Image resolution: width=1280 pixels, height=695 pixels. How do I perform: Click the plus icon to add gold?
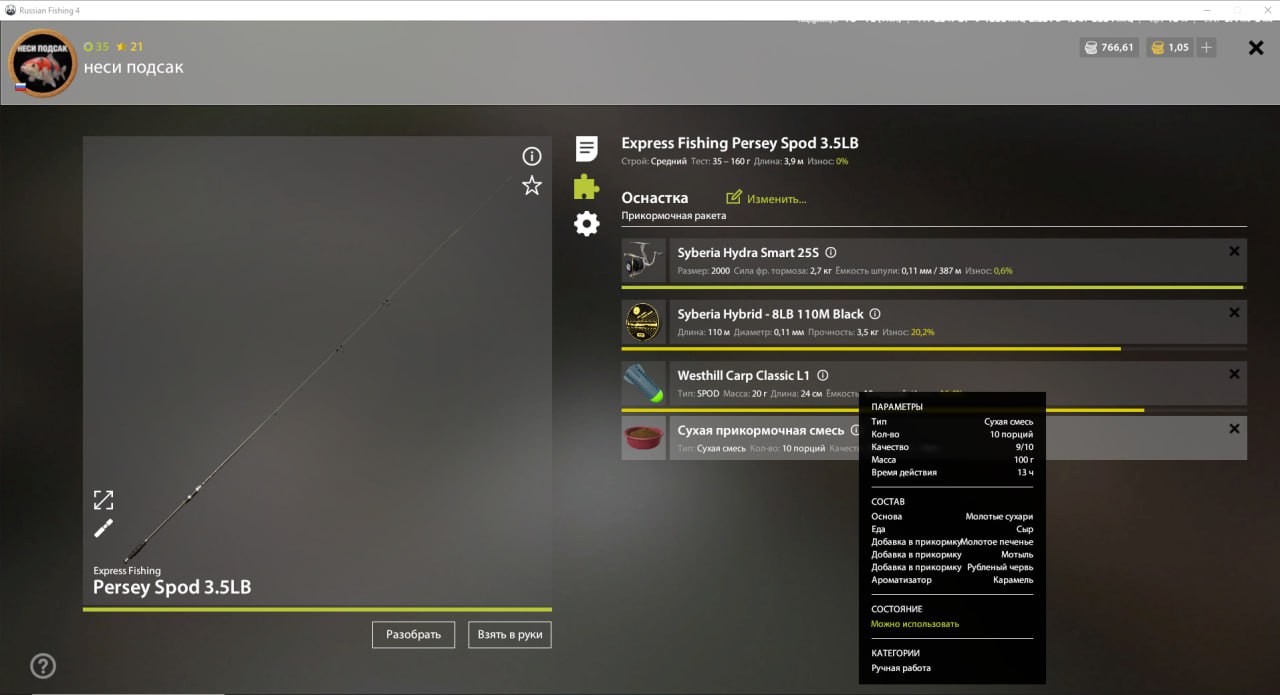1207,47
